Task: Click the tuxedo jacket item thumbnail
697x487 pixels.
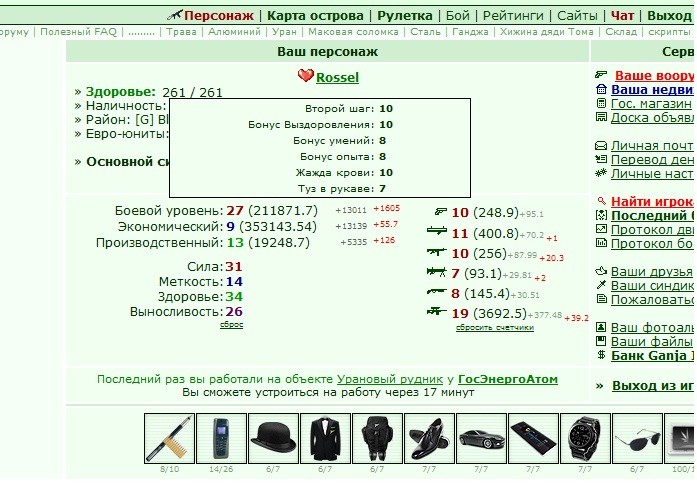Action: coord(325,438)
